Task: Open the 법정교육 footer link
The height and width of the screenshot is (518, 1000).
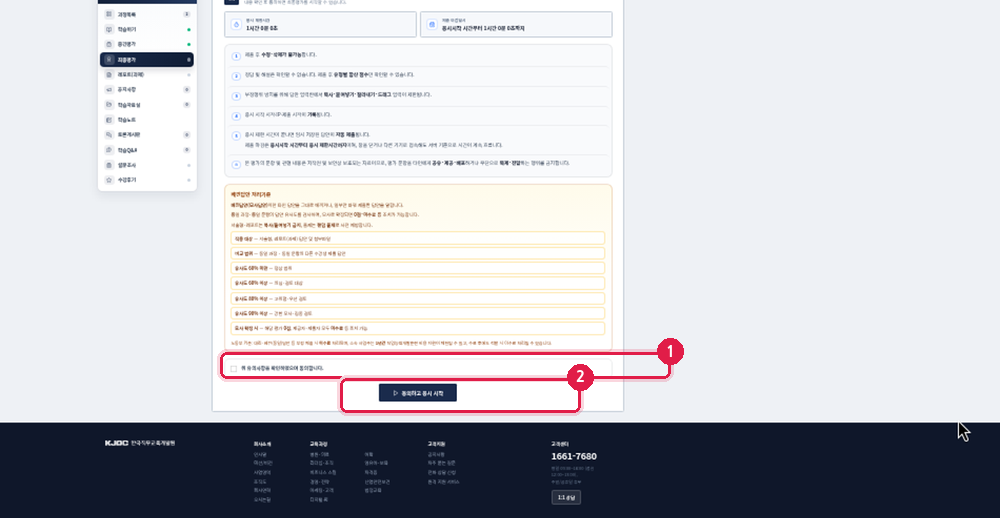Action: 372,491
